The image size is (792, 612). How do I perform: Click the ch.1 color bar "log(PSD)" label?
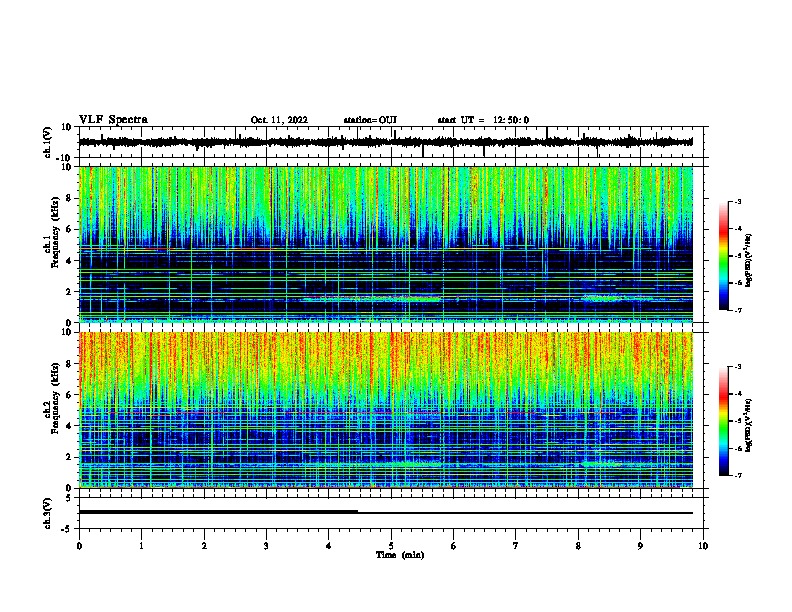pos(749,261)
